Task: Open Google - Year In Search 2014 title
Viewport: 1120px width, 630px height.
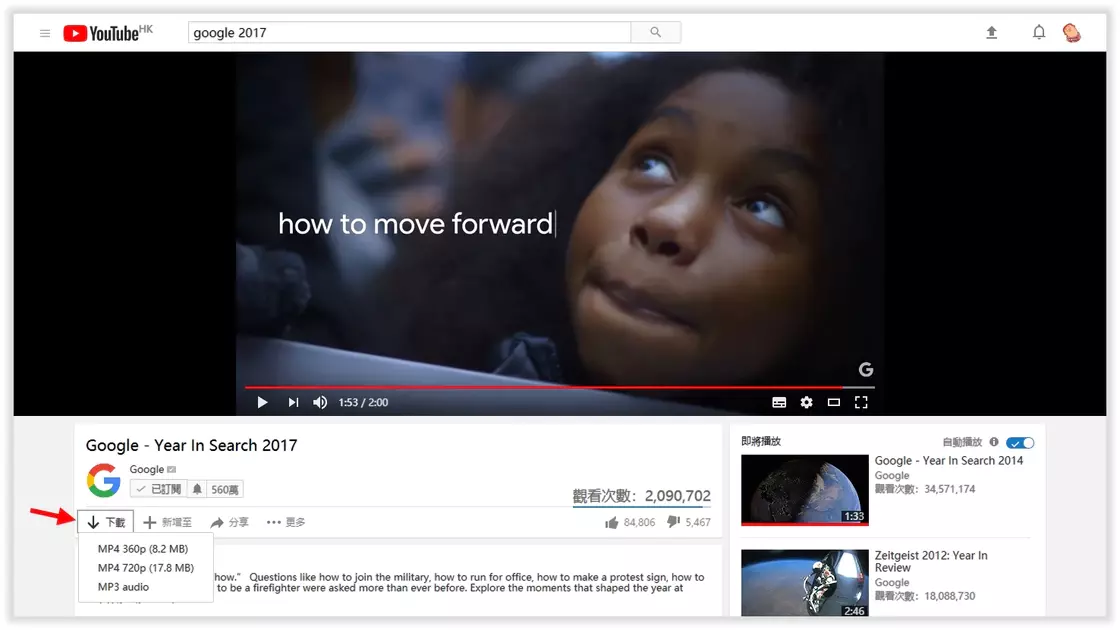Action: click(949, 461)
